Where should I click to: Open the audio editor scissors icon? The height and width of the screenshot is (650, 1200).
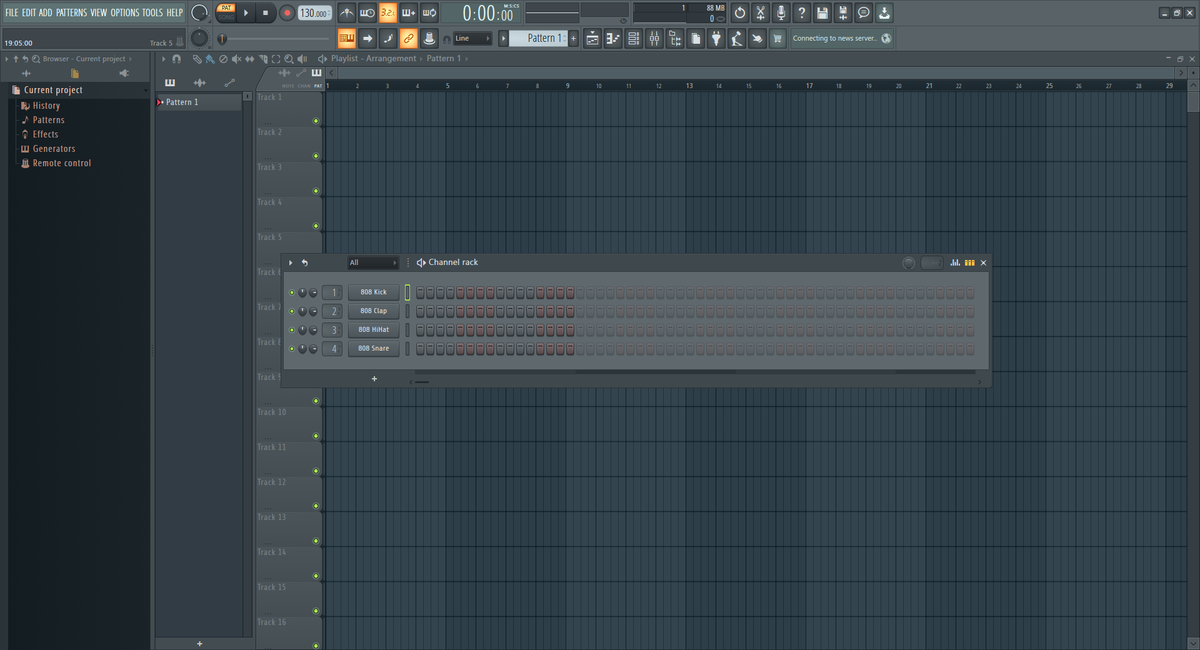point(760,13)
